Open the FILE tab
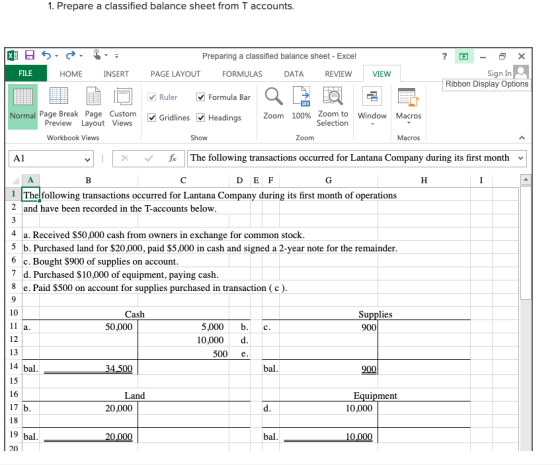The image size is (560, 465). (x=25, y=73)
